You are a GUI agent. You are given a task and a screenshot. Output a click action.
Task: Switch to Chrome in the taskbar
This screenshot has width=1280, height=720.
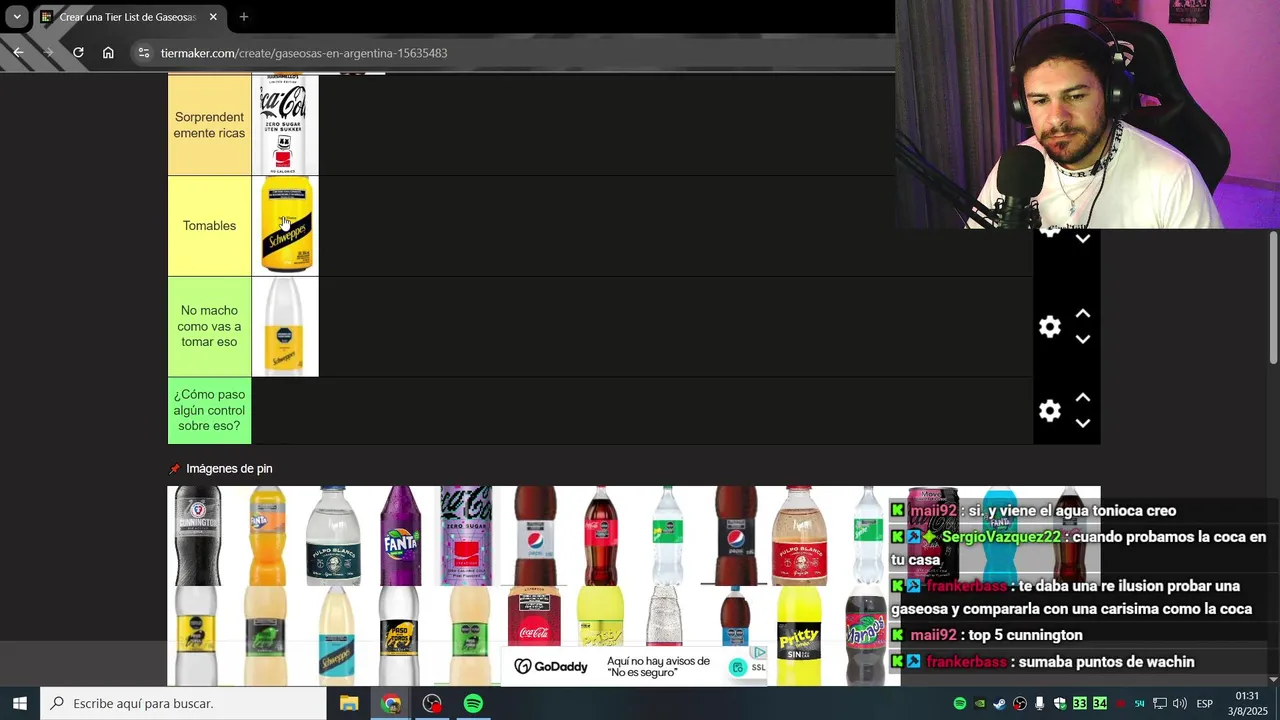(x=391, y=704)
